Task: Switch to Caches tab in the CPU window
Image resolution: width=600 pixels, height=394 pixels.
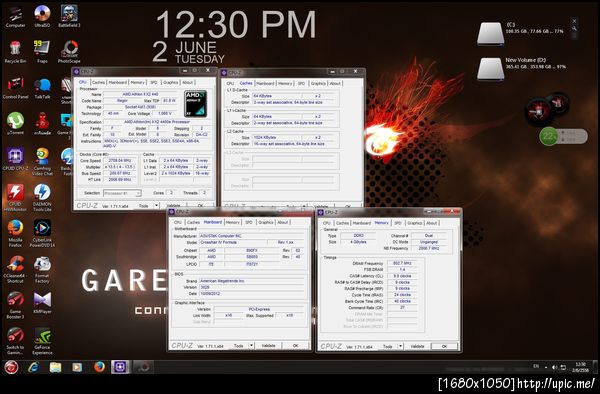Action: (98, 82)
